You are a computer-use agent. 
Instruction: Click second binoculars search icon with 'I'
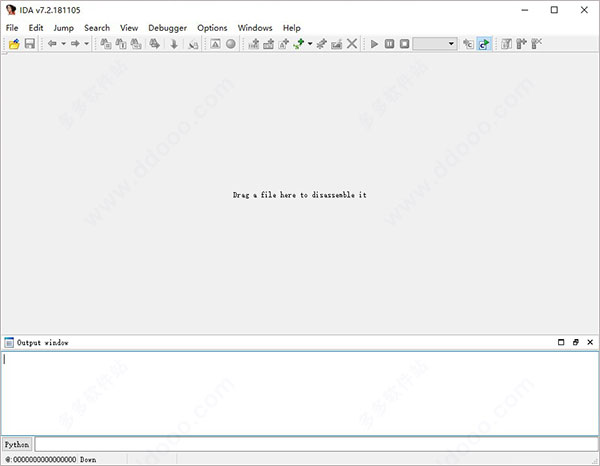tap(121, 44)
